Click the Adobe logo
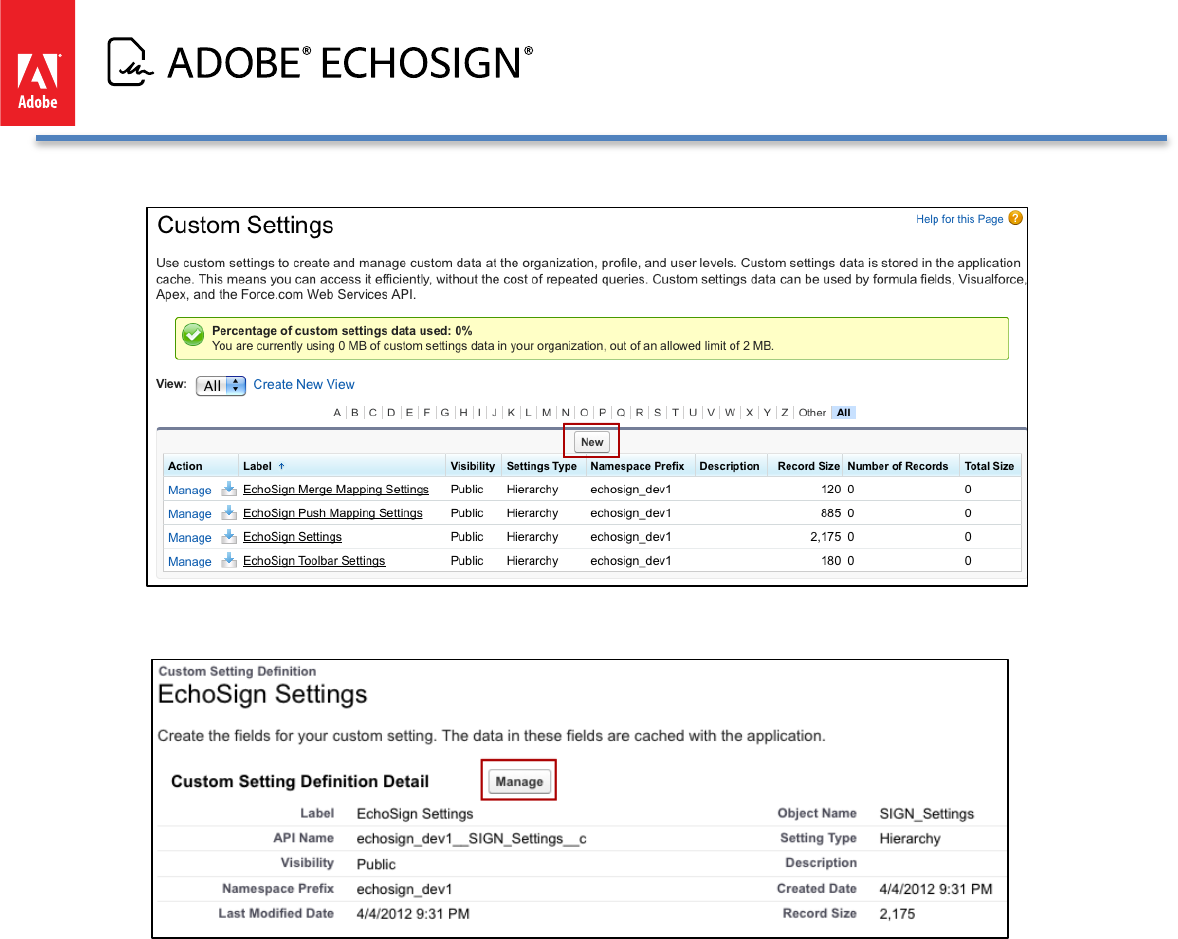The height and width of the screenshot is (939, 1178). 38,63
